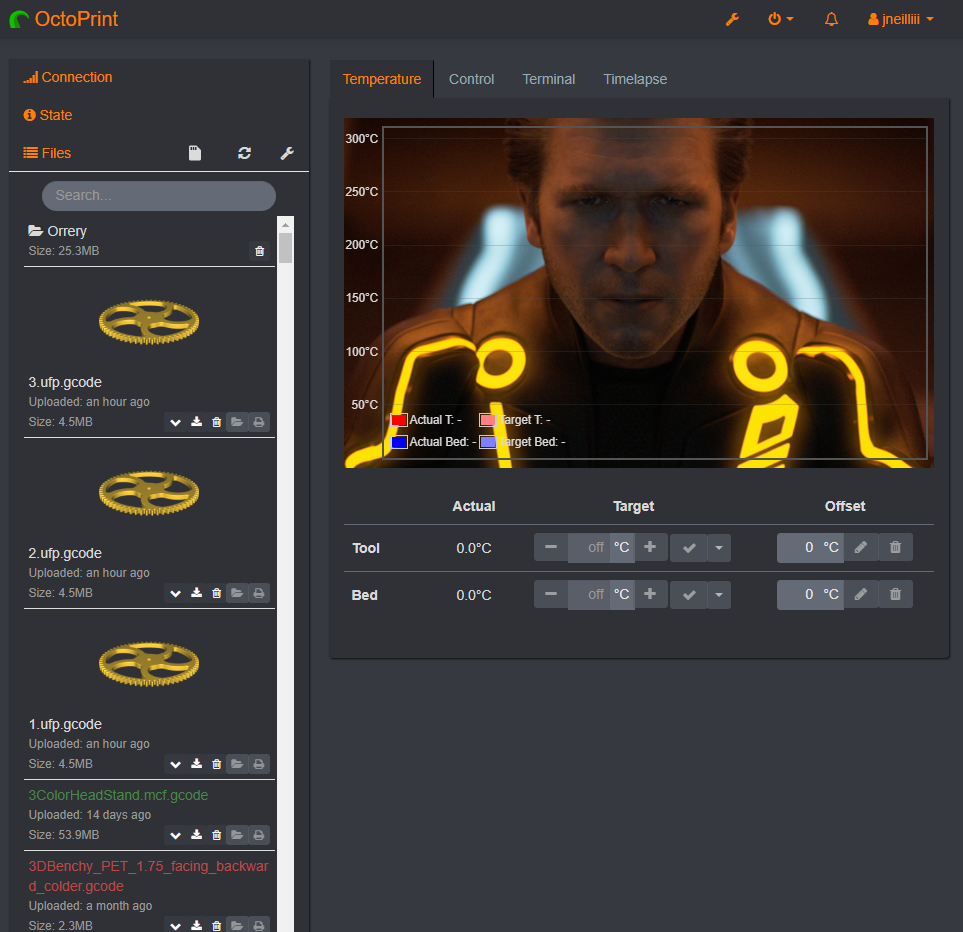
Task: Open Bed temperature presets dropdown
Action: click(719, 595)
